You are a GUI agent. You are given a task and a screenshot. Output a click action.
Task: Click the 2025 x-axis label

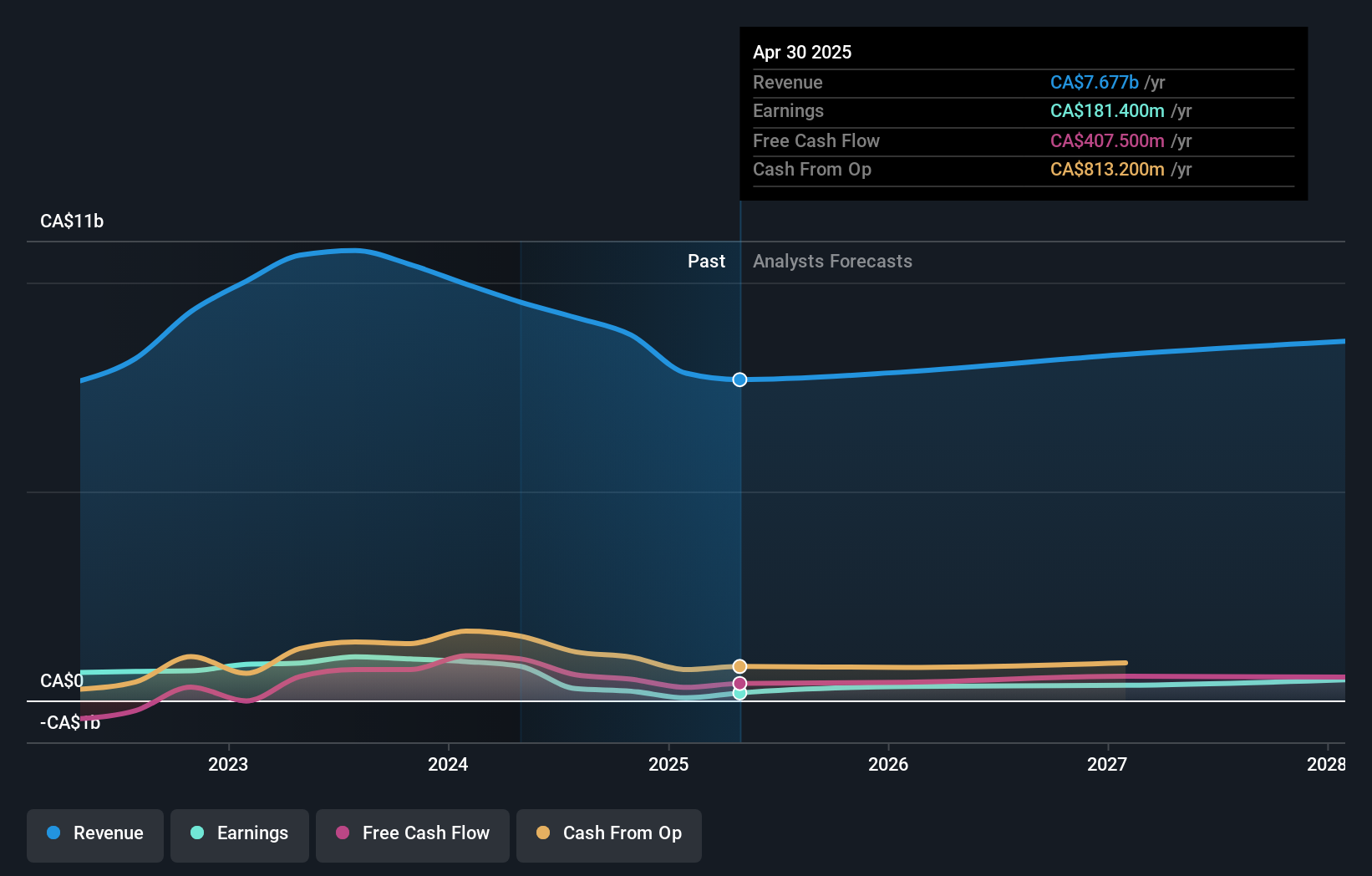coord(668,764)
